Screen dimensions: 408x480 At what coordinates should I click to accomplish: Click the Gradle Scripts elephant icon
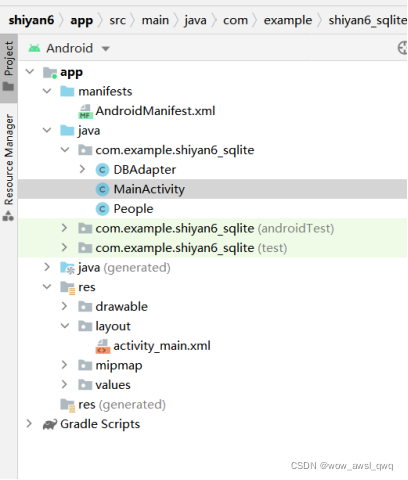coord(50,425)
